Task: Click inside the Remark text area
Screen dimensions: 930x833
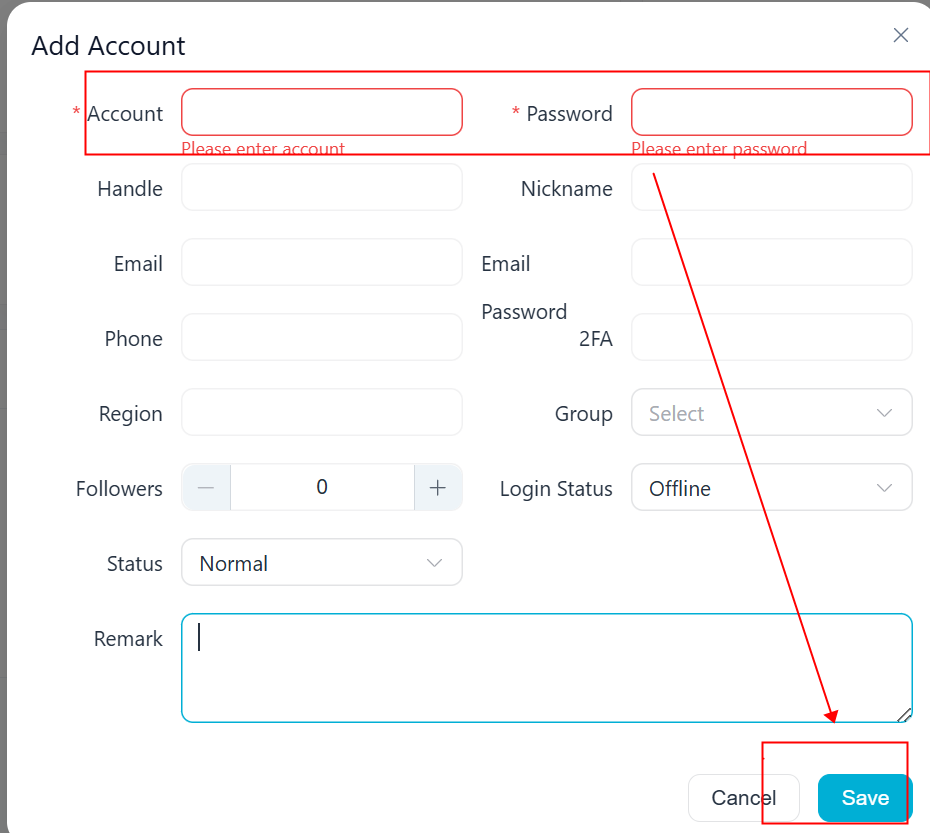Action: pos(546,668)
